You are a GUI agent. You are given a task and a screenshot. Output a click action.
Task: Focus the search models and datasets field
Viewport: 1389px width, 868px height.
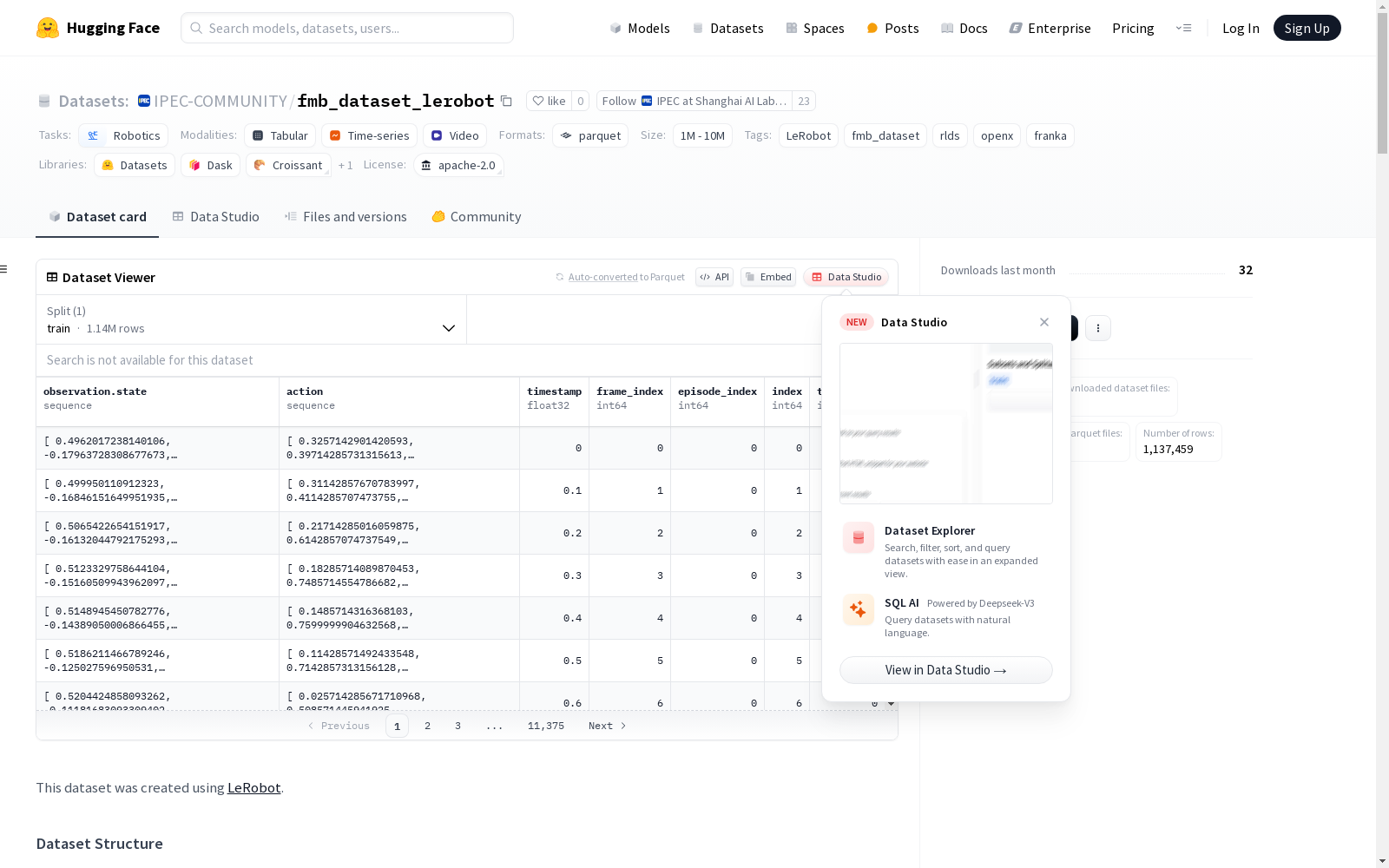pyautogui.click(x=347, y=28)
